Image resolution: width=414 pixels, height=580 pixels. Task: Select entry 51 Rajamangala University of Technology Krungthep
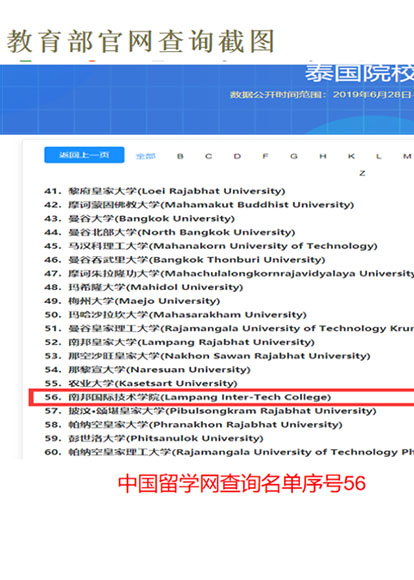(229, 328)
